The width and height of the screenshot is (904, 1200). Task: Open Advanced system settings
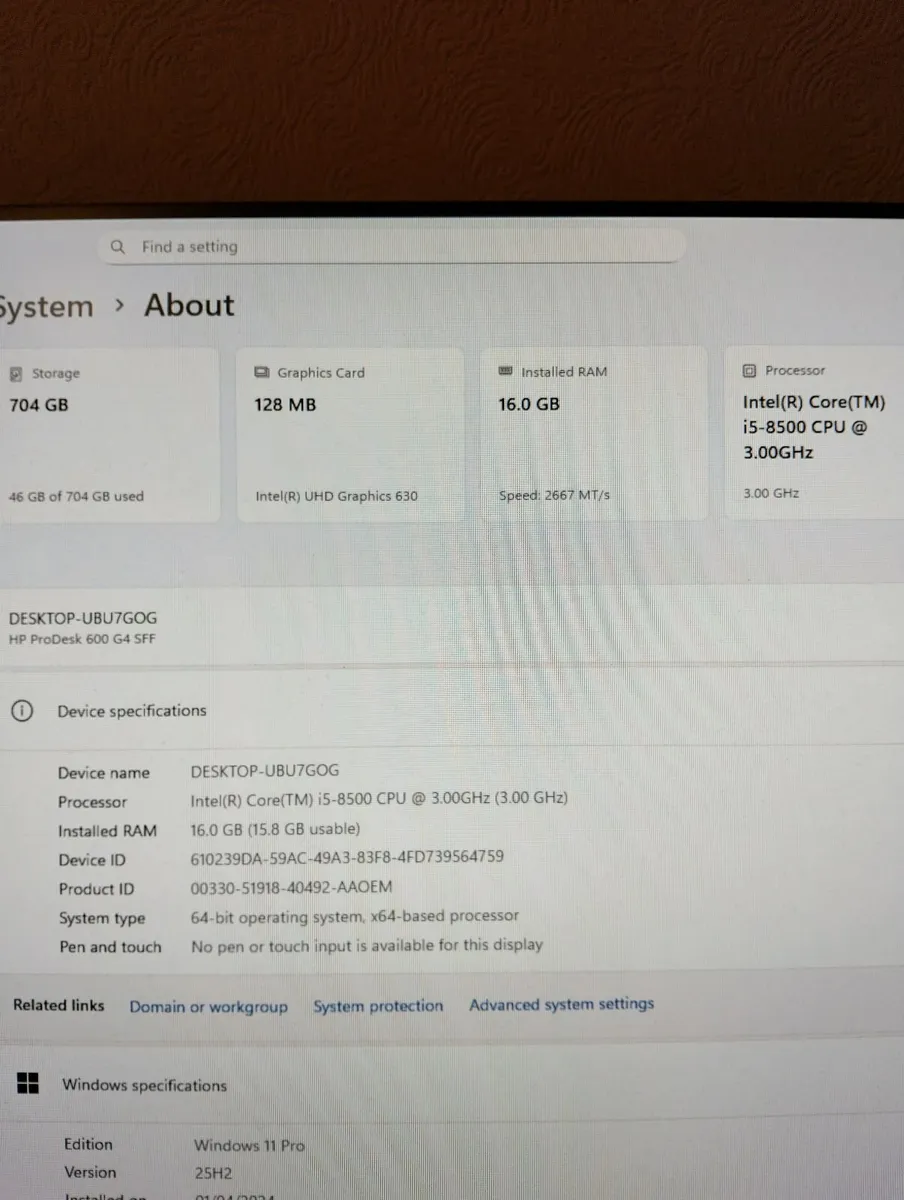(561, 1004)
